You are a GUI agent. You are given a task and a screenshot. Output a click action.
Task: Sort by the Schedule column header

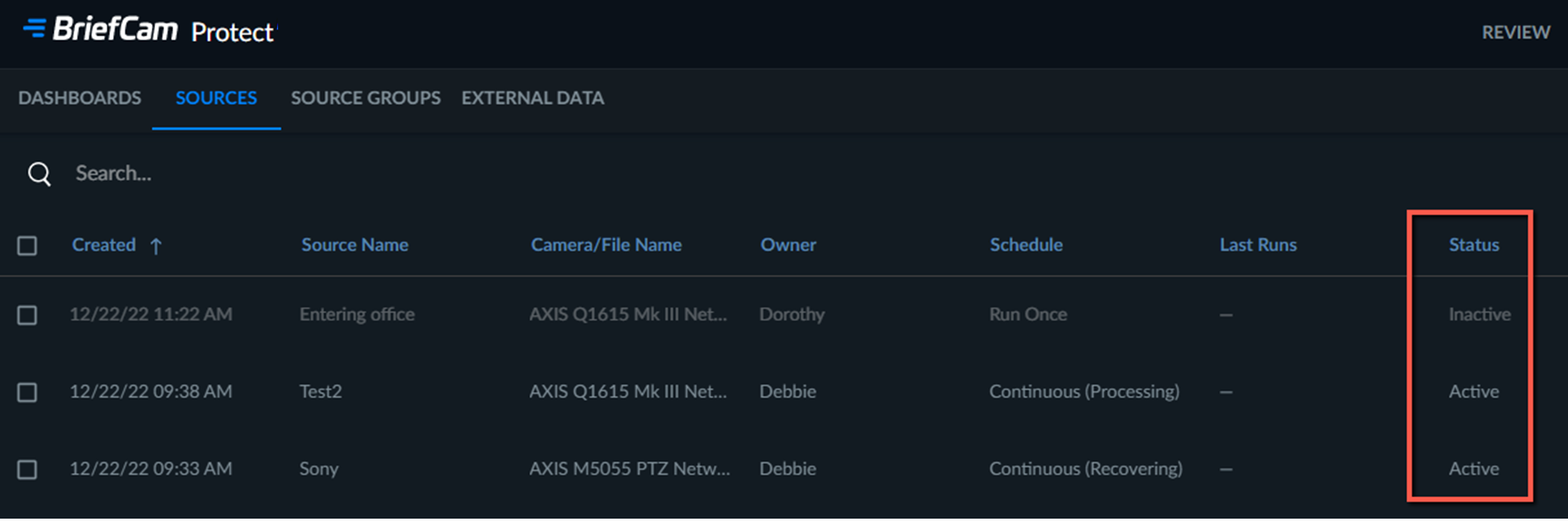1026,245
